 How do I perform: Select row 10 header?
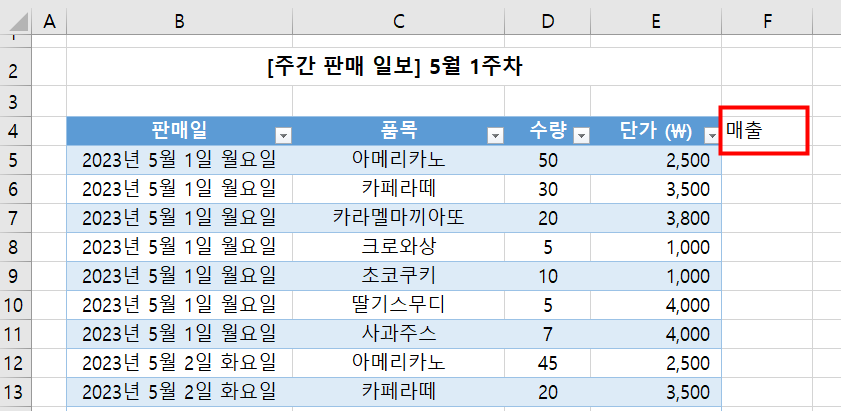(16, 305)
